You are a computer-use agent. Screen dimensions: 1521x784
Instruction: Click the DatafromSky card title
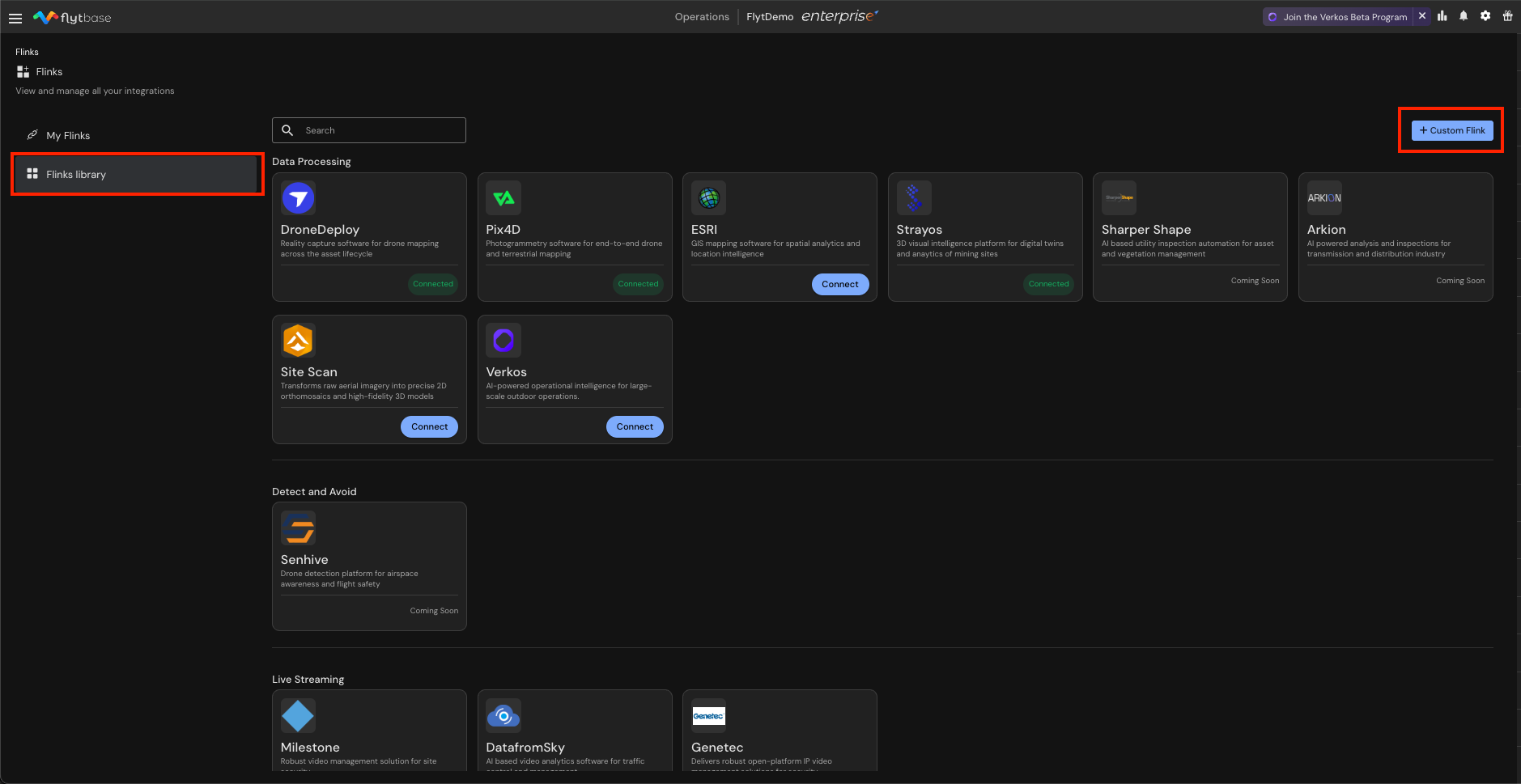tap(525, 748)
